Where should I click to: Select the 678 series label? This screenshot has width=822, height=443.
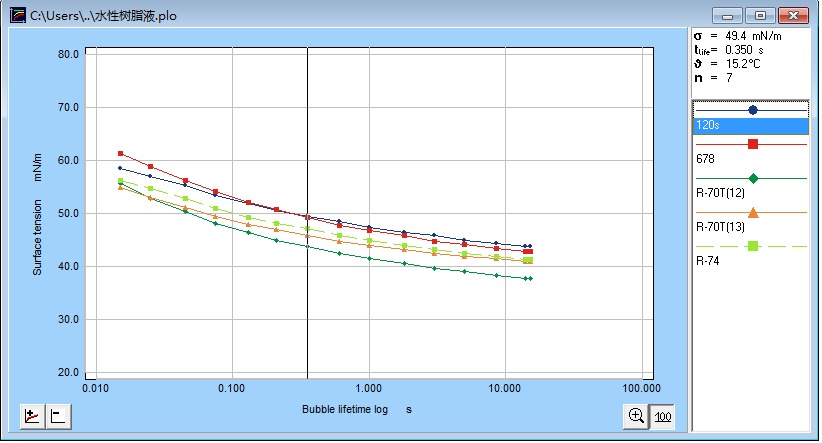(x=707, y=159)
